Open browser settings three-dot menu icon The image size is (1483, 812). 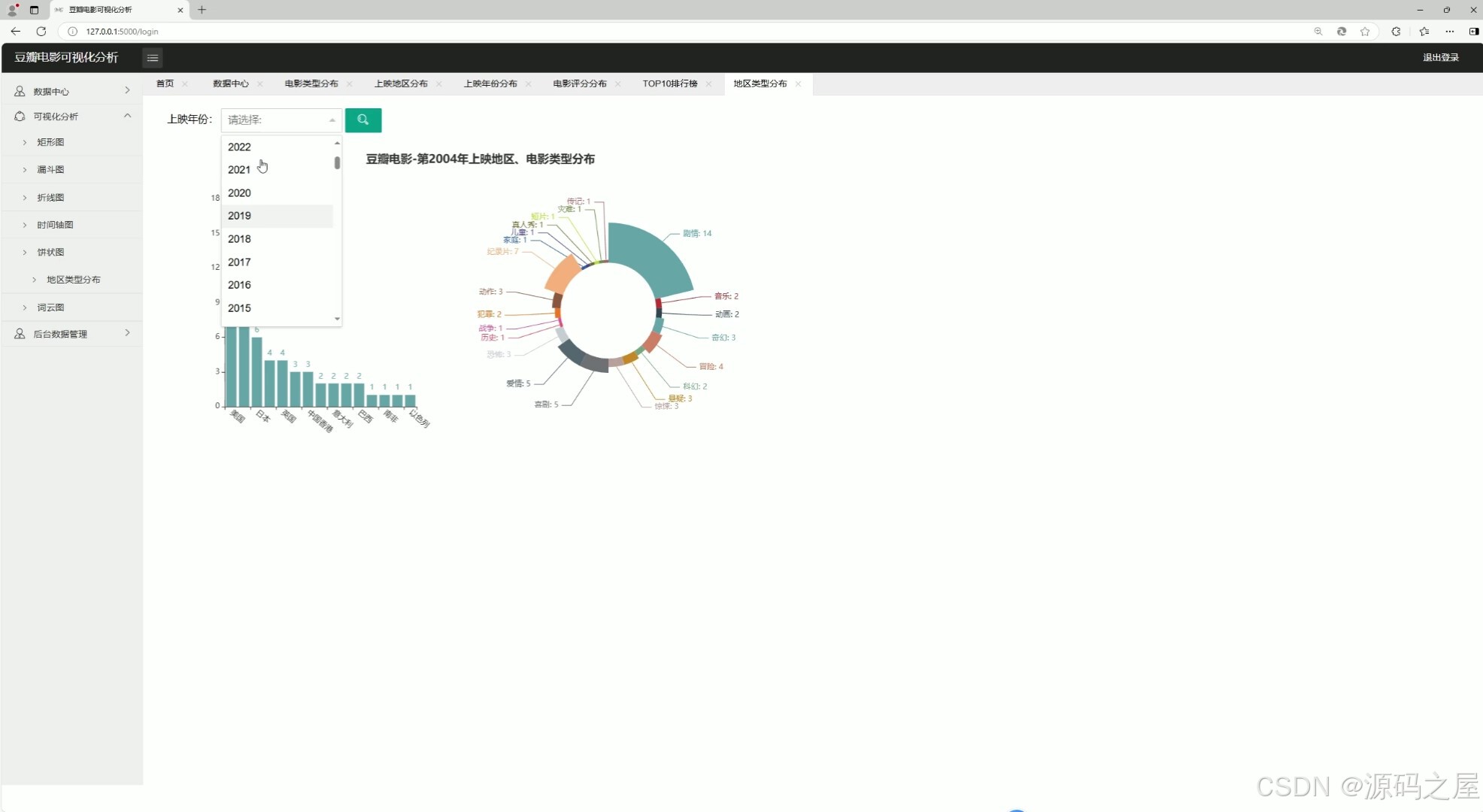click(1449, 32)
